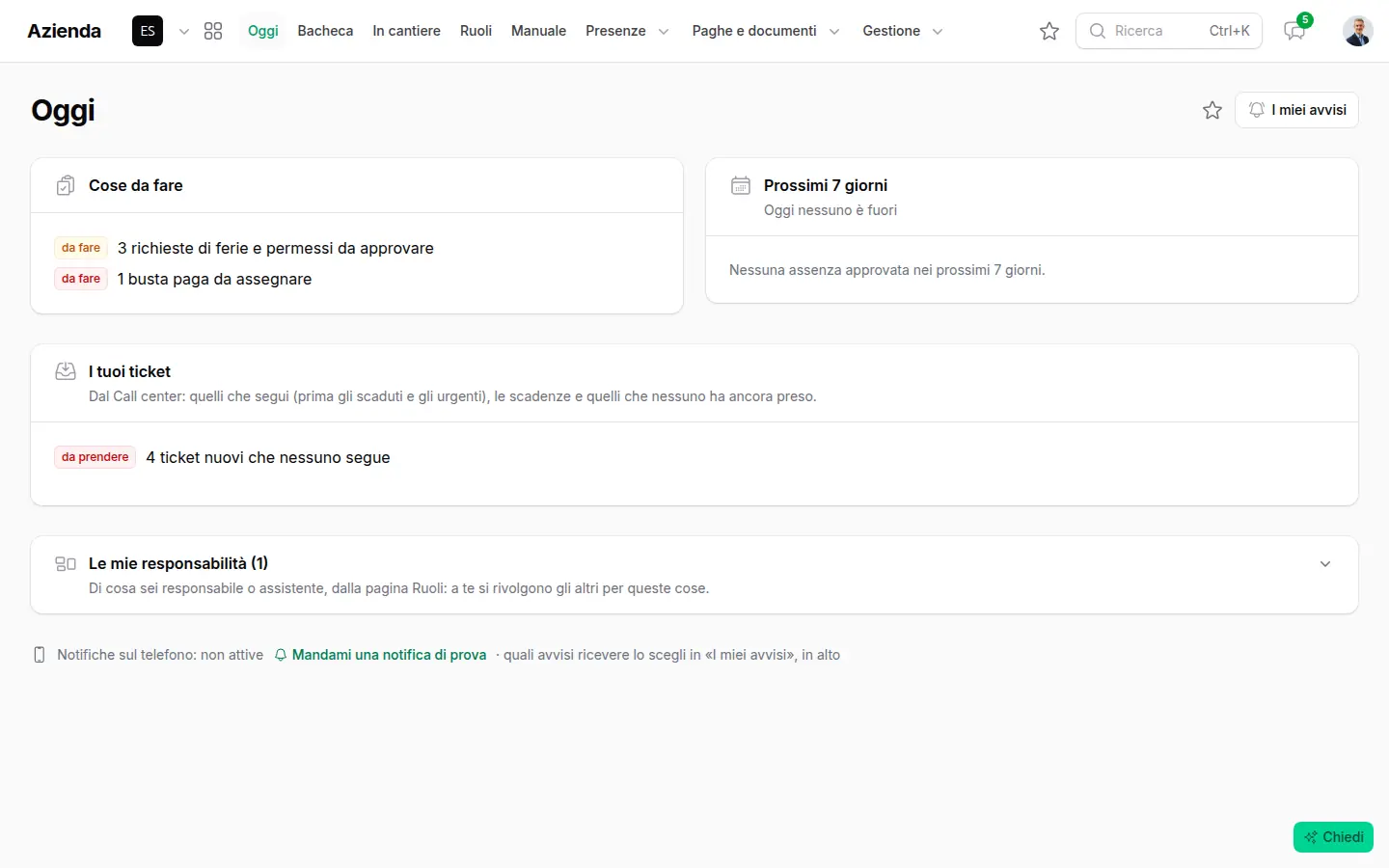Open 3 richieste di ferie e permessi
1389x868 pixels.
276,248
